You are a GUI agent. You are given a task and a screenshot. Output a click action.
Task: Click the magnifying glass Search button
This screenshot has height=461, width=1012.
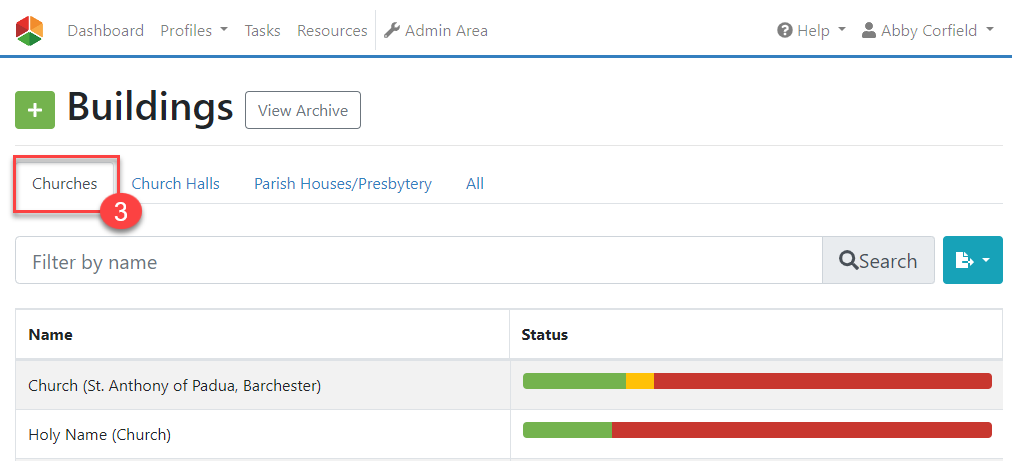pyautogui.click(x=878, y=260)
